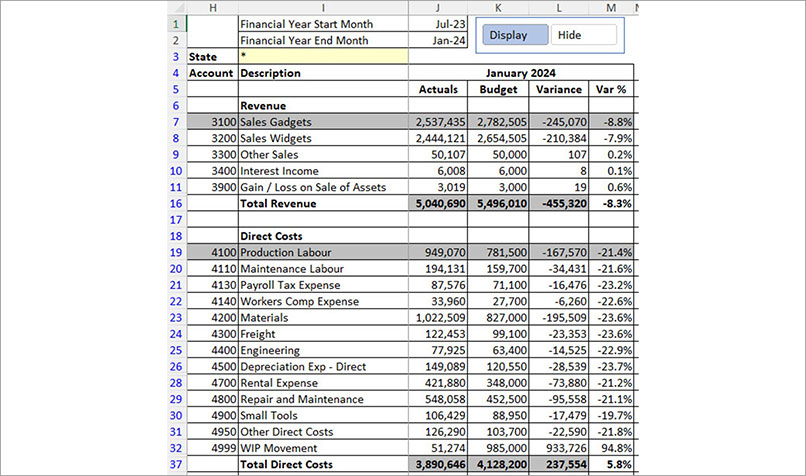Click the 'January 2024' period header

521,73
